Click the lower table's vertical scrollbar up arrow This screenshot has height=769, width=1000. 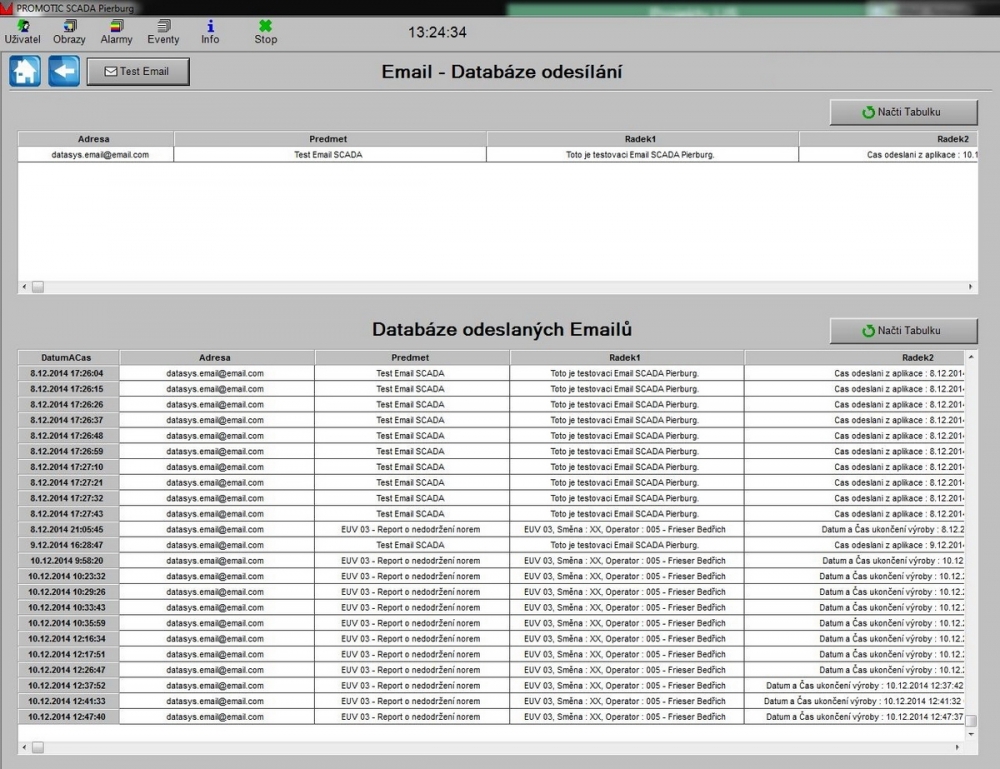tap(971, 357)
